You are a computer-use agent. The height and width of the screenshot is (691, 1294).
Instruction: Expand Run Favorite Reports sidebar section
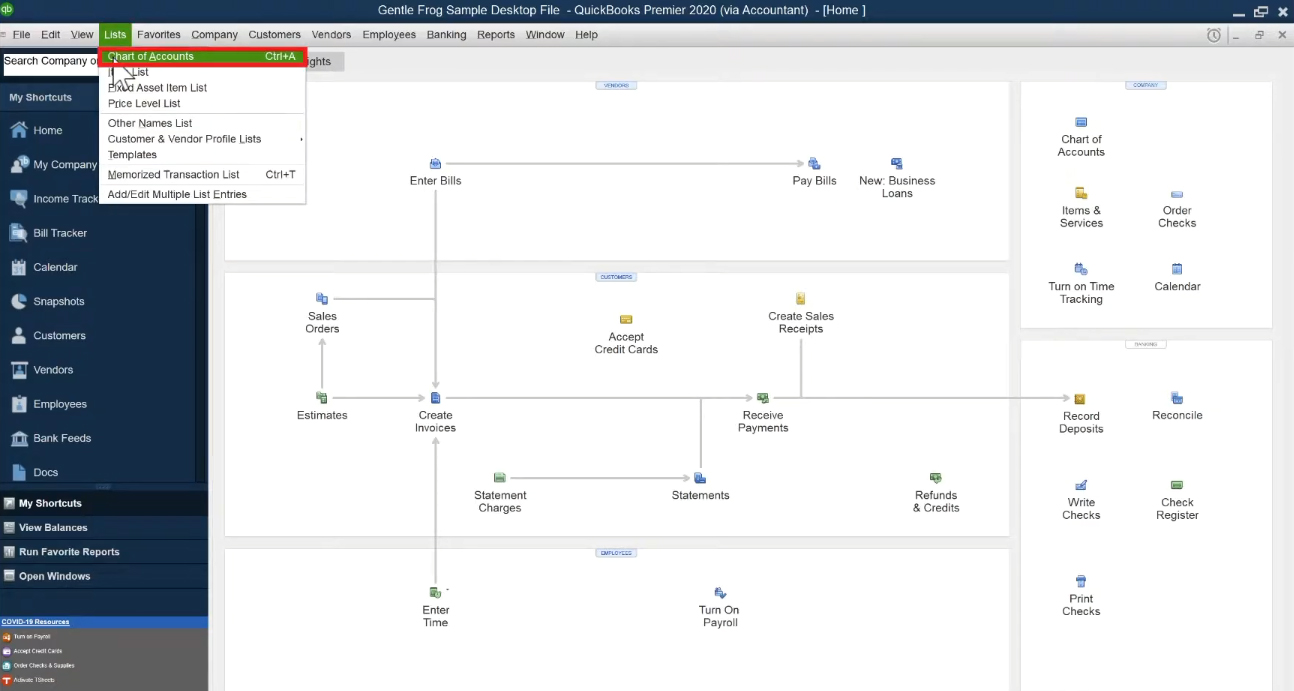click(x=69, y=552)
